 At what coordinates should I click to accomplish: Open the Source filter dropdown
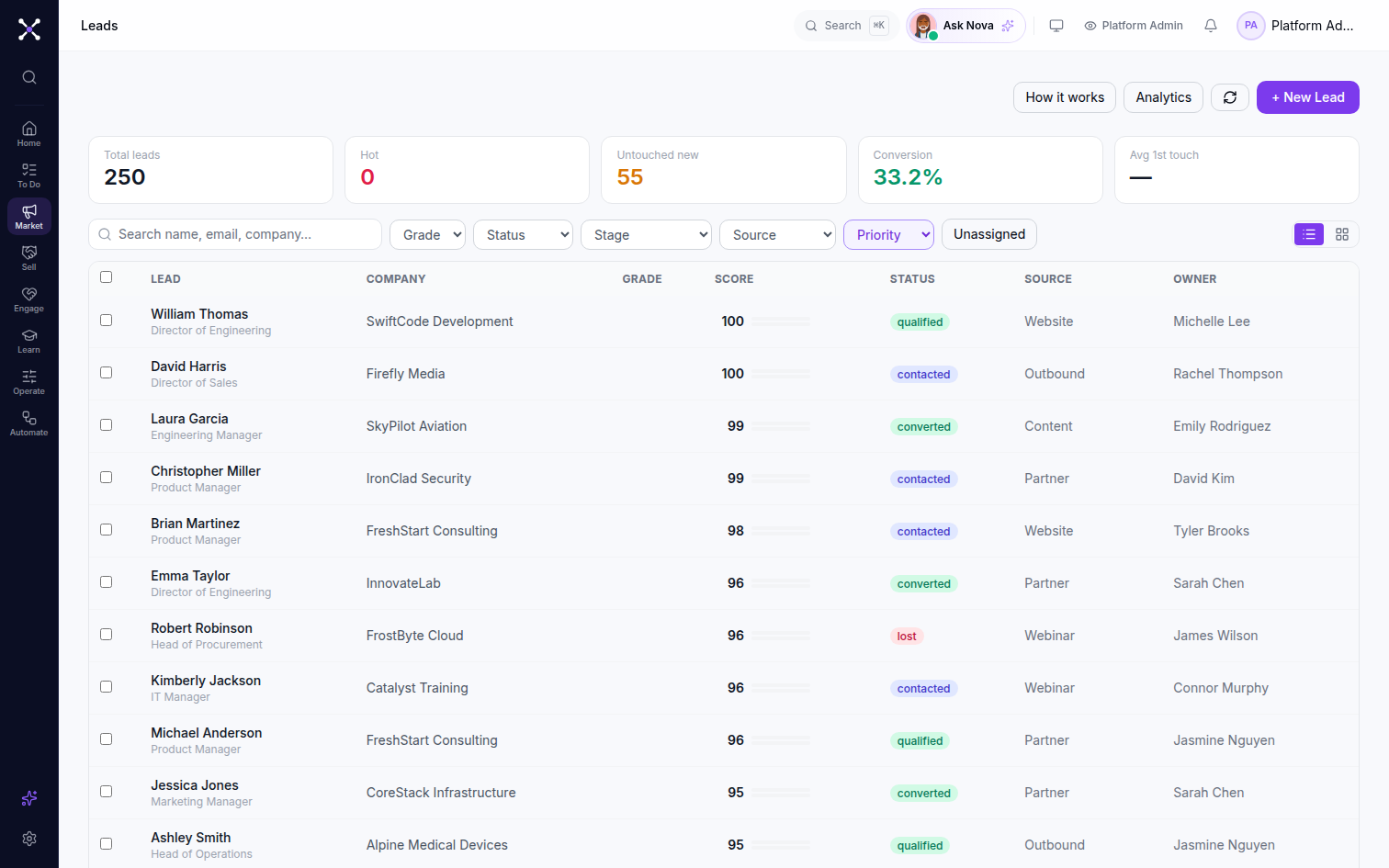tap(777, 234)
